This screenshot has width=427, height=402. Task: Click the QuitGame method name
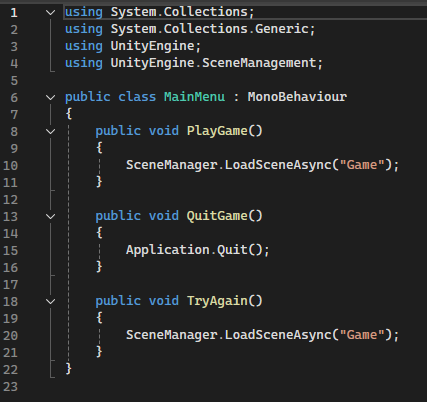coord(217,216)
